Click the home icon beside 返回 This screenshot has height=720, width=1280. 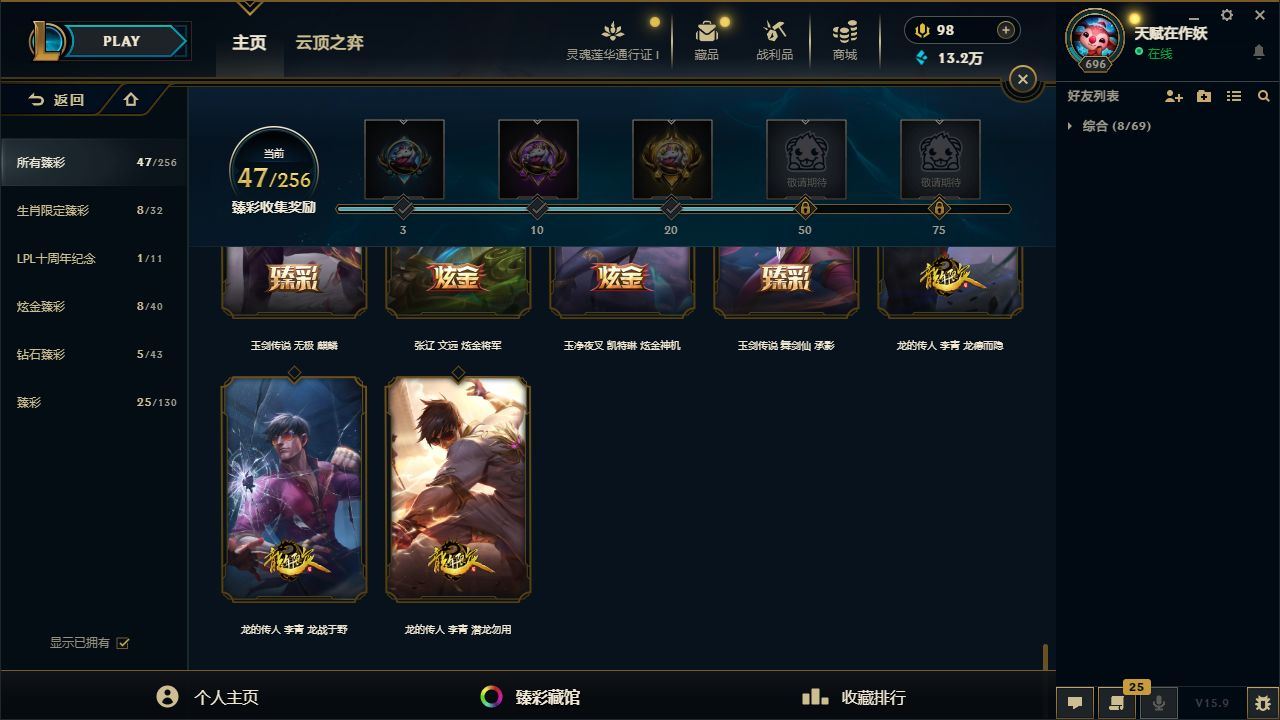[x=131, y=100]
